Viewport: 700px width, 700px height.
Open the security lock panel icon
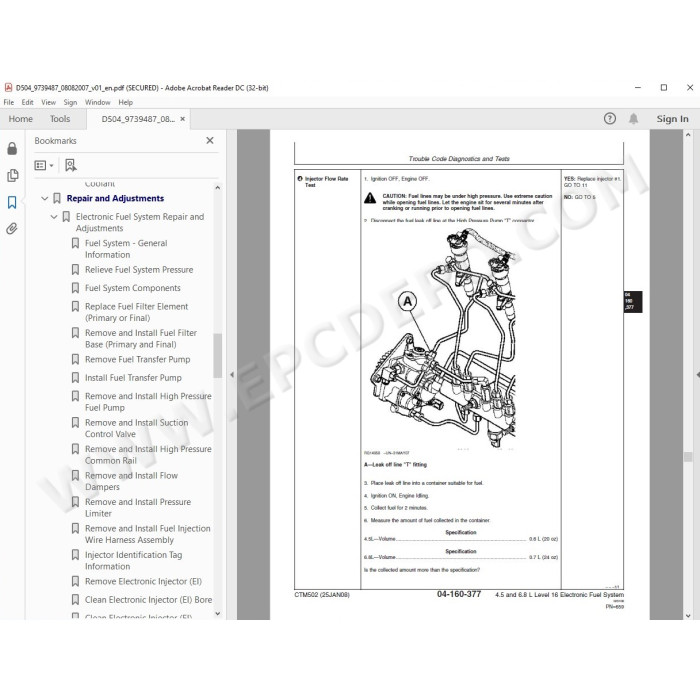pyautogui.click(x=12, y=148)
